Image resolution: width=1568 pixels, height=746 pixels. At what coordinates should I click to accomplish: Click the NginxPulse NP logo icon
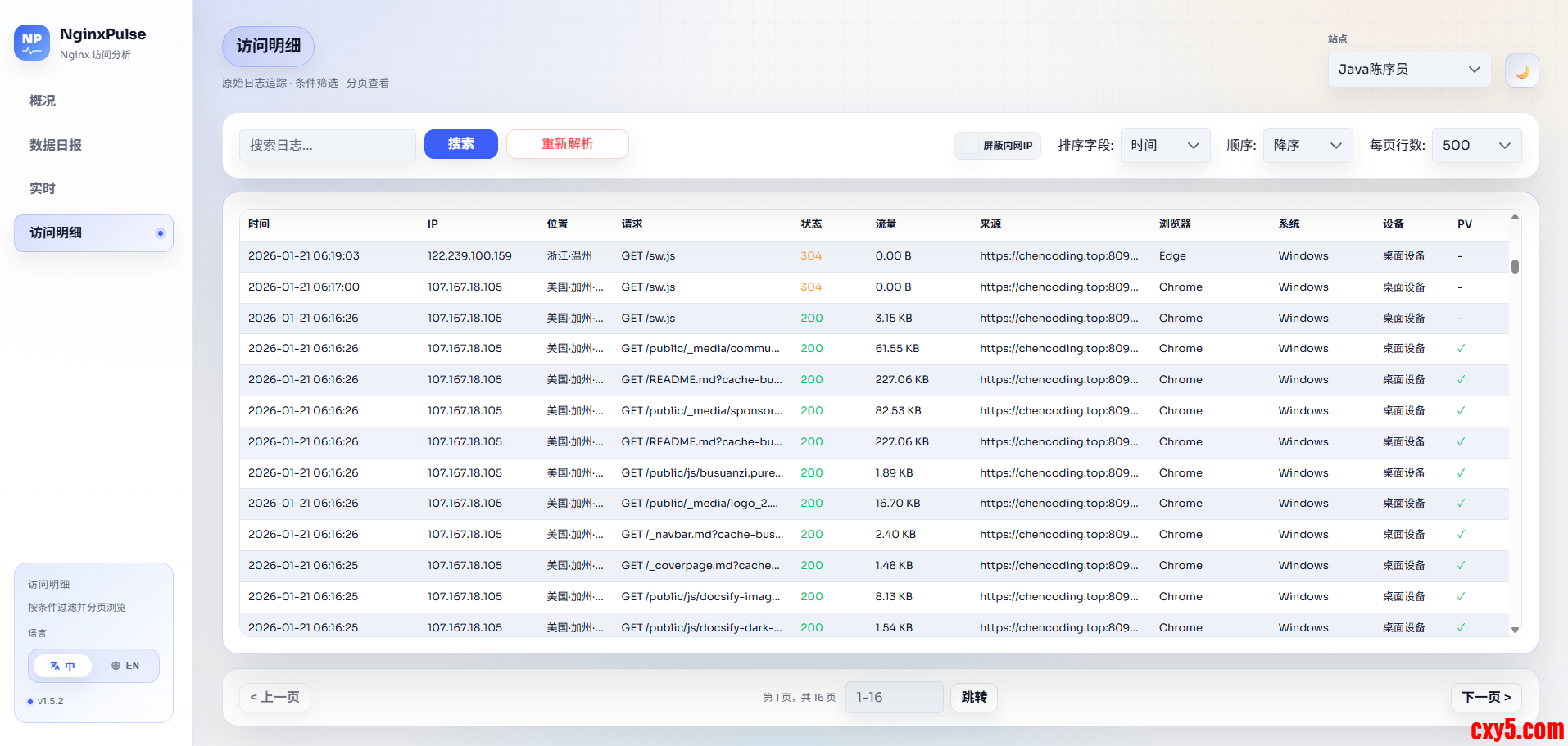pos(32,43)
